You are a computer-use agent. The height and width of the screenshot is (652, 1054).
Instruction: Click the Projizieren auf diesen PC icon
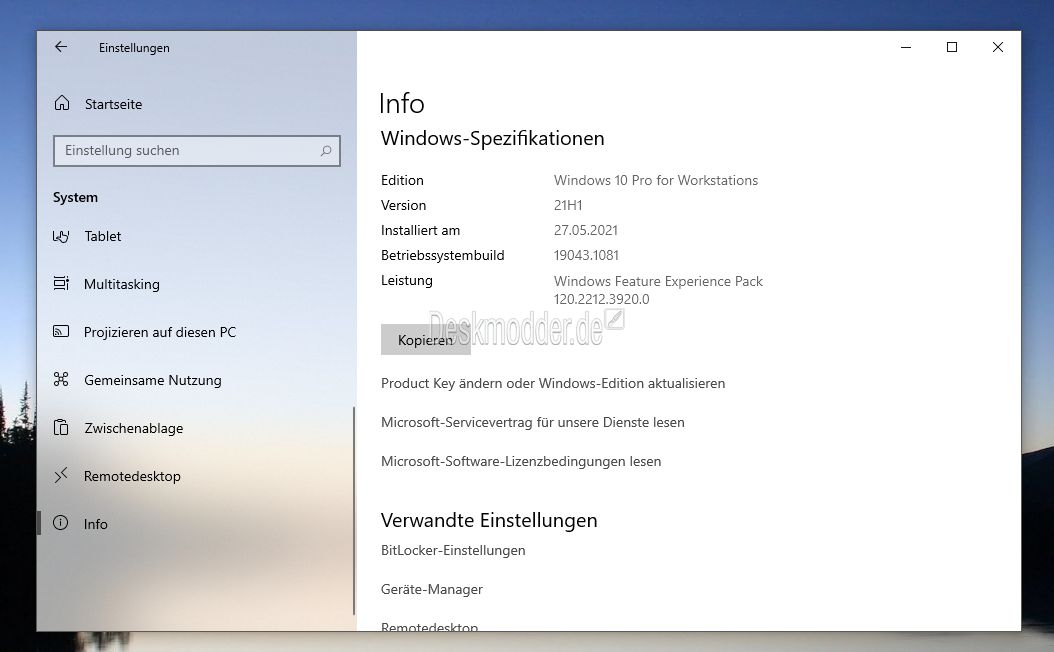point(62,332)
